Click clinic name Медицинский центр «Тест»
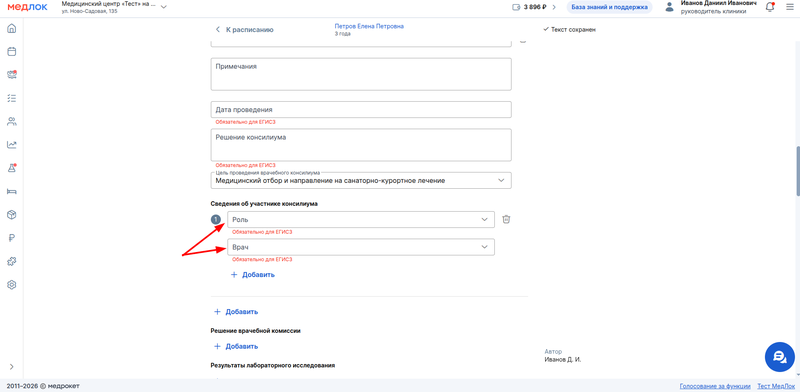 (108, 4)
